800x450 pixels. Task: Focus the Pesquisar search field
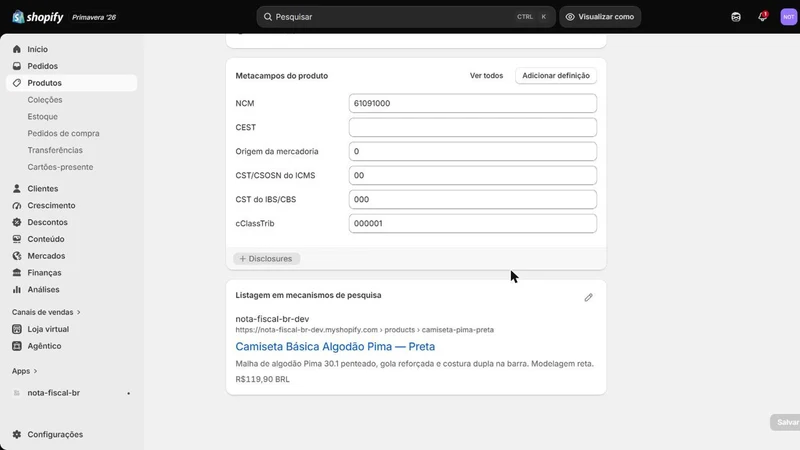tap(406, 17)
